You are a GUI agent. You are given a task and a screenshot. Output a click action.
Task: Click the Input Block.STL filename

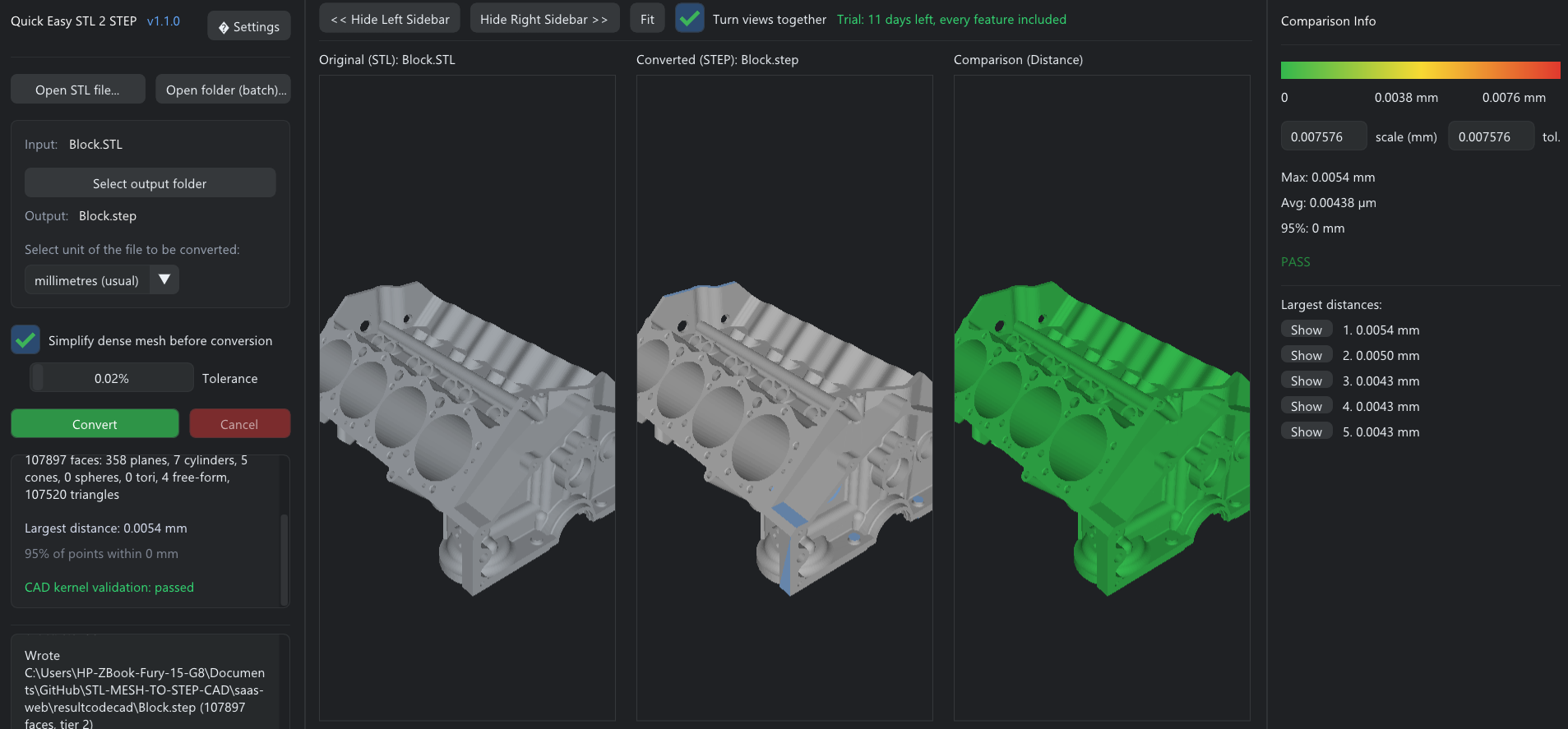[x=95, y=144]
